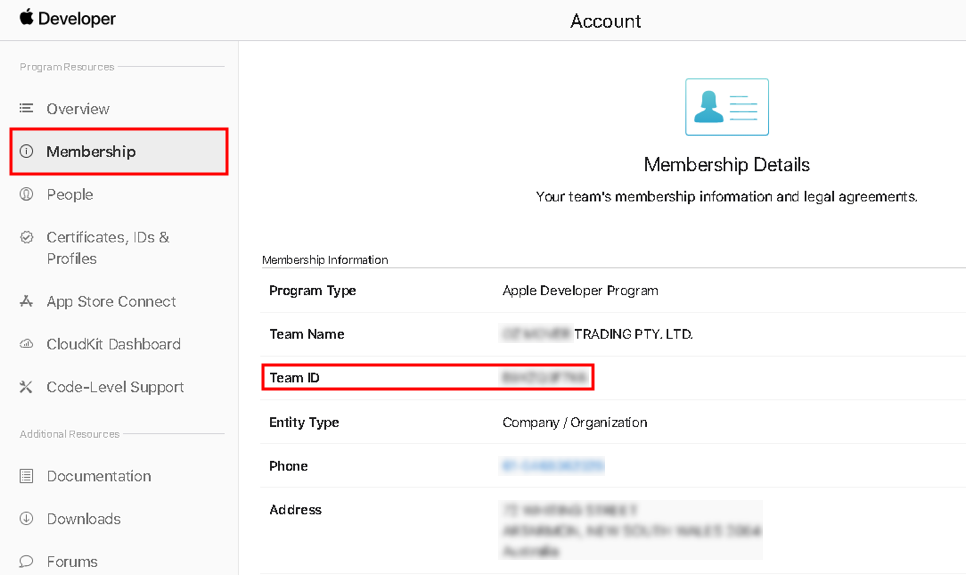Click the blurred Team ID value
Viewport: 966px width, 575px height.
545,377
